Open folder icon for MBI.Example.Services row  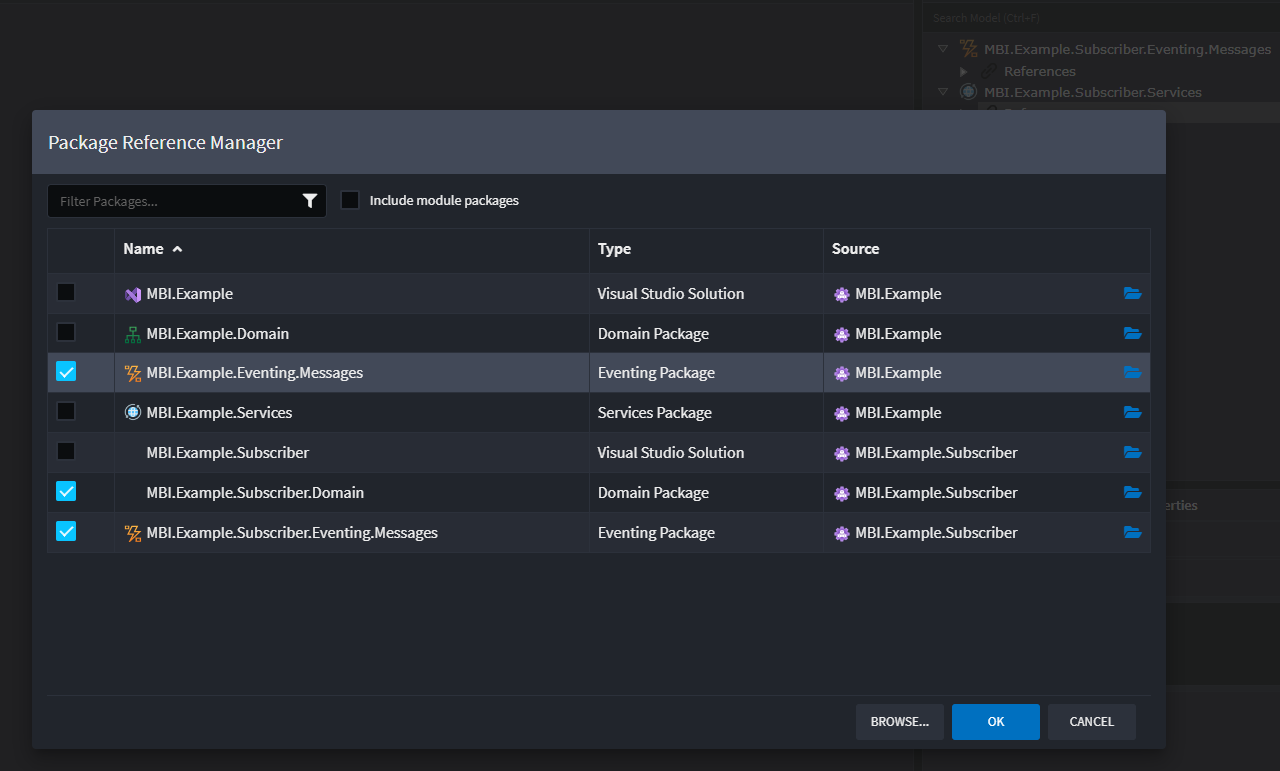(1132, 412)
